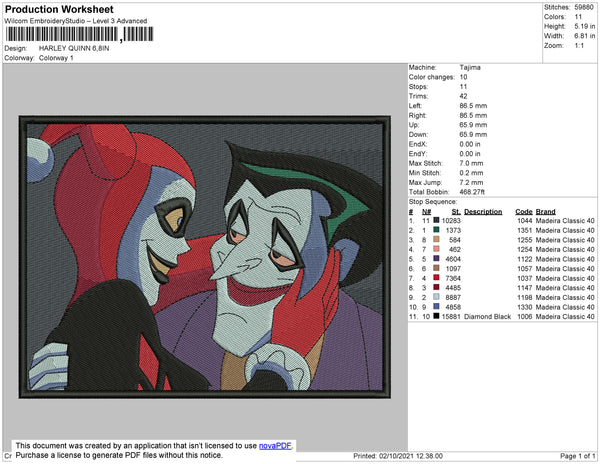600x464 pixels.
Task: Click the light blue swatch for code 1198
Action: pyautogui.click(x=435, y=297)
